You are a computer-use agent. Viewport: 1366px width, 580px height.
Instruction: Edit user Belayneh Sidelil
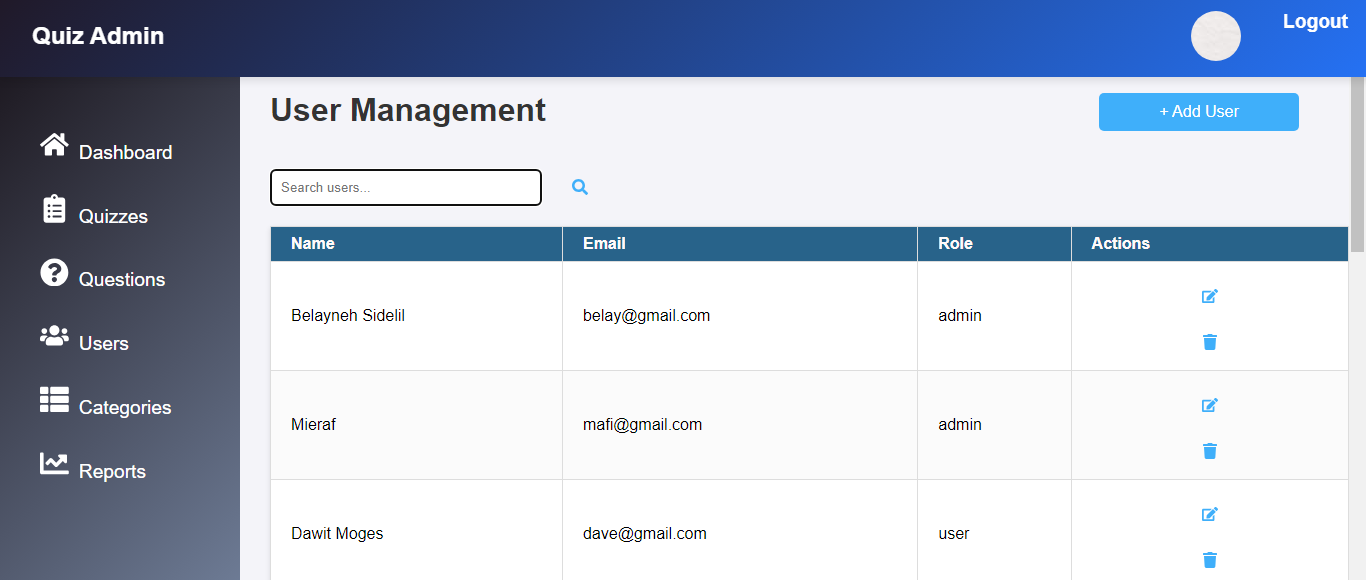1209,296
